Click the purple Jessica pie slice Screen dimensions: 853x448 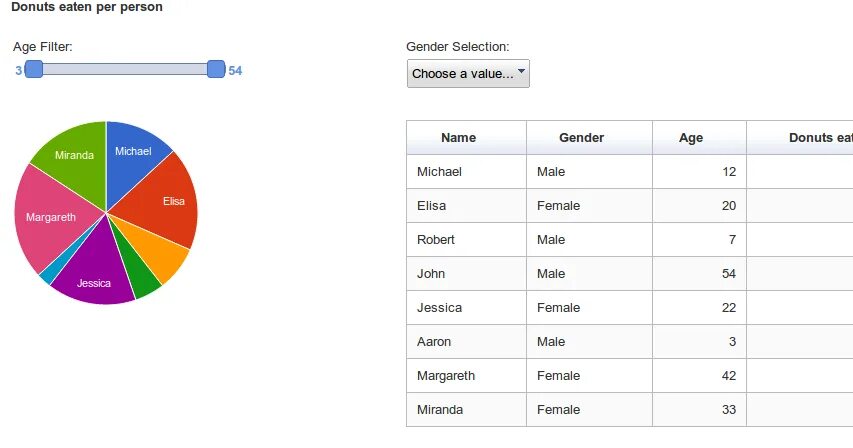click(94, 279)
